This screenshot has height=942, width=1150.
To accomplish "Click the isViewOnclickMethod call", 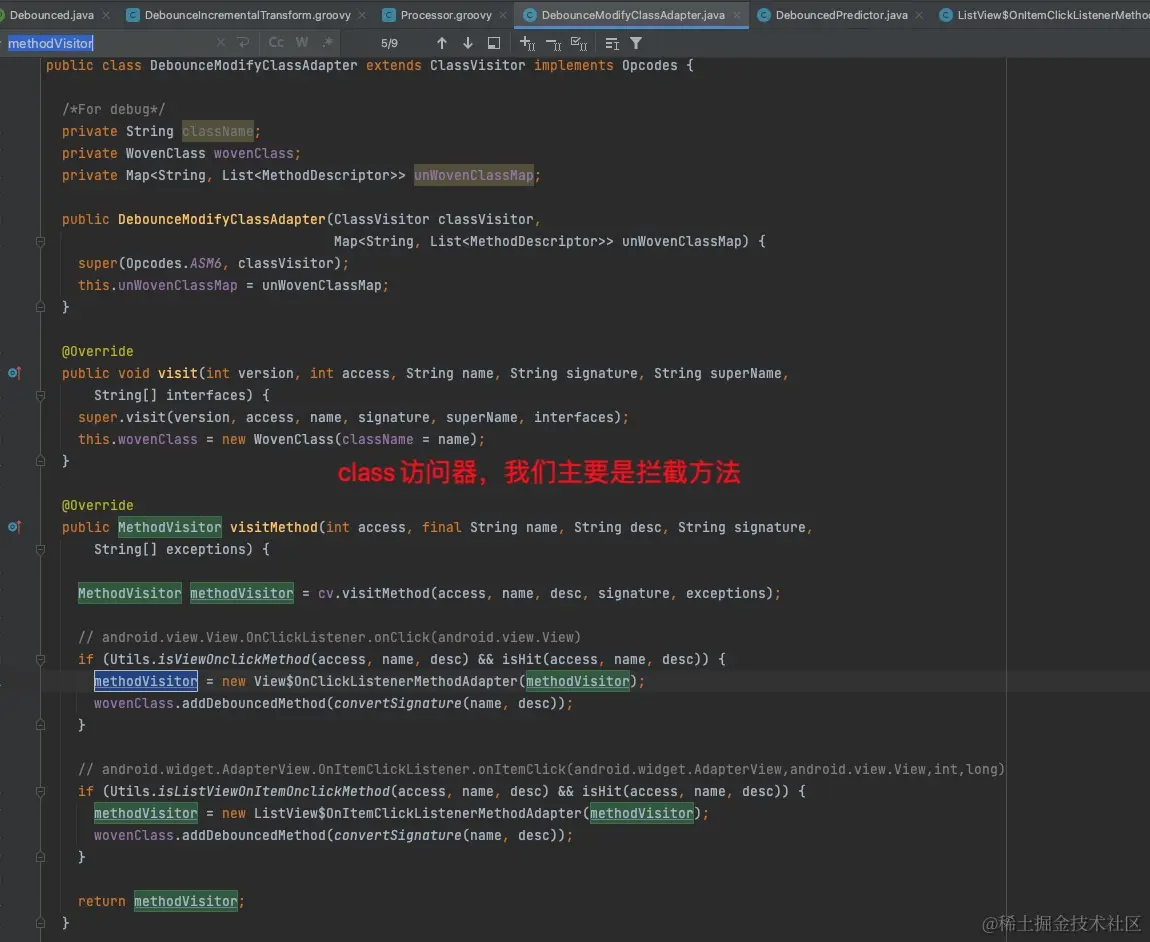I will point(234,659).
